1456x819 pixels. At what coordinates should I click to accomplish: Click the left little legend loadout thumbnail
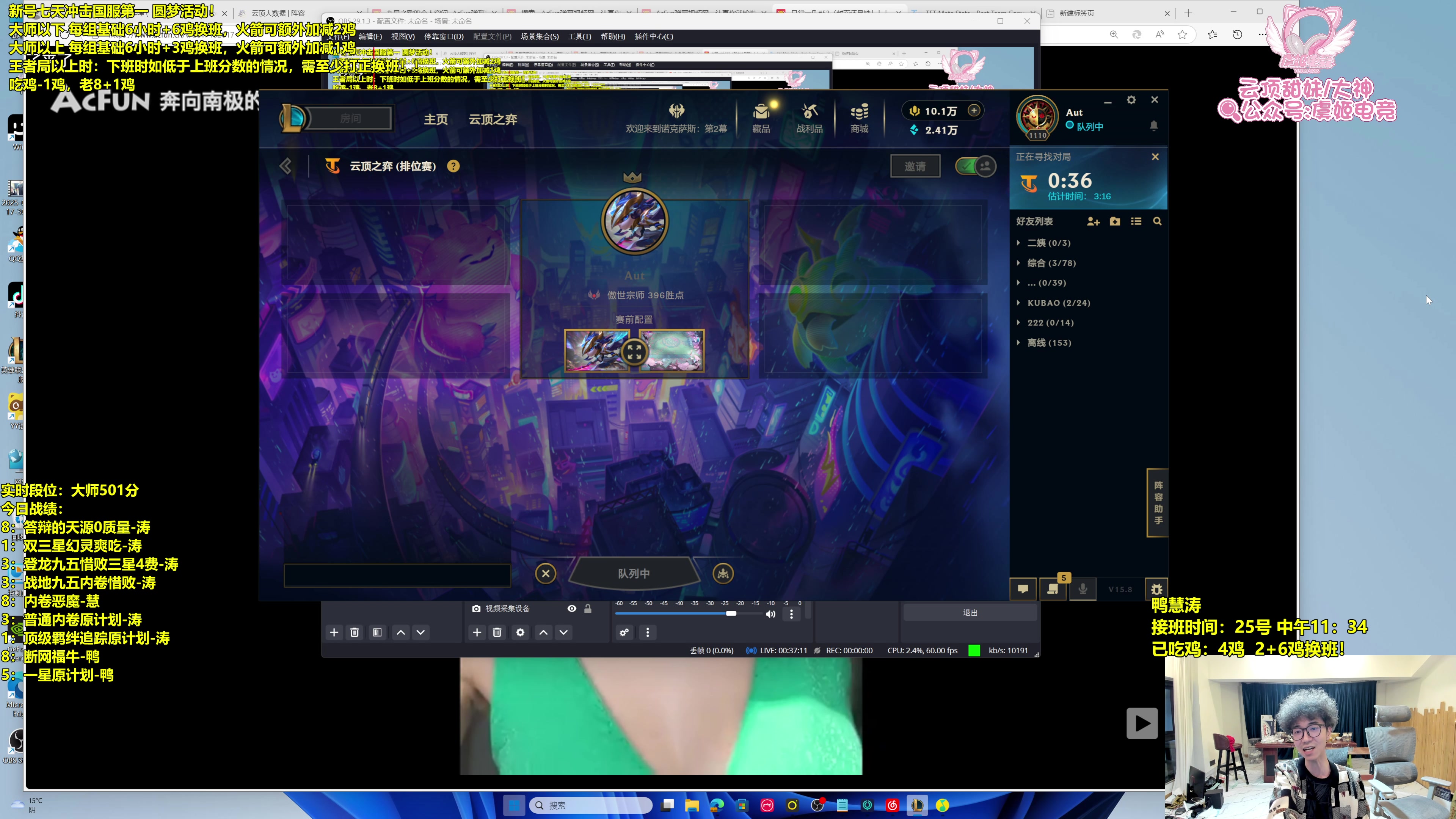click(597, 351)
